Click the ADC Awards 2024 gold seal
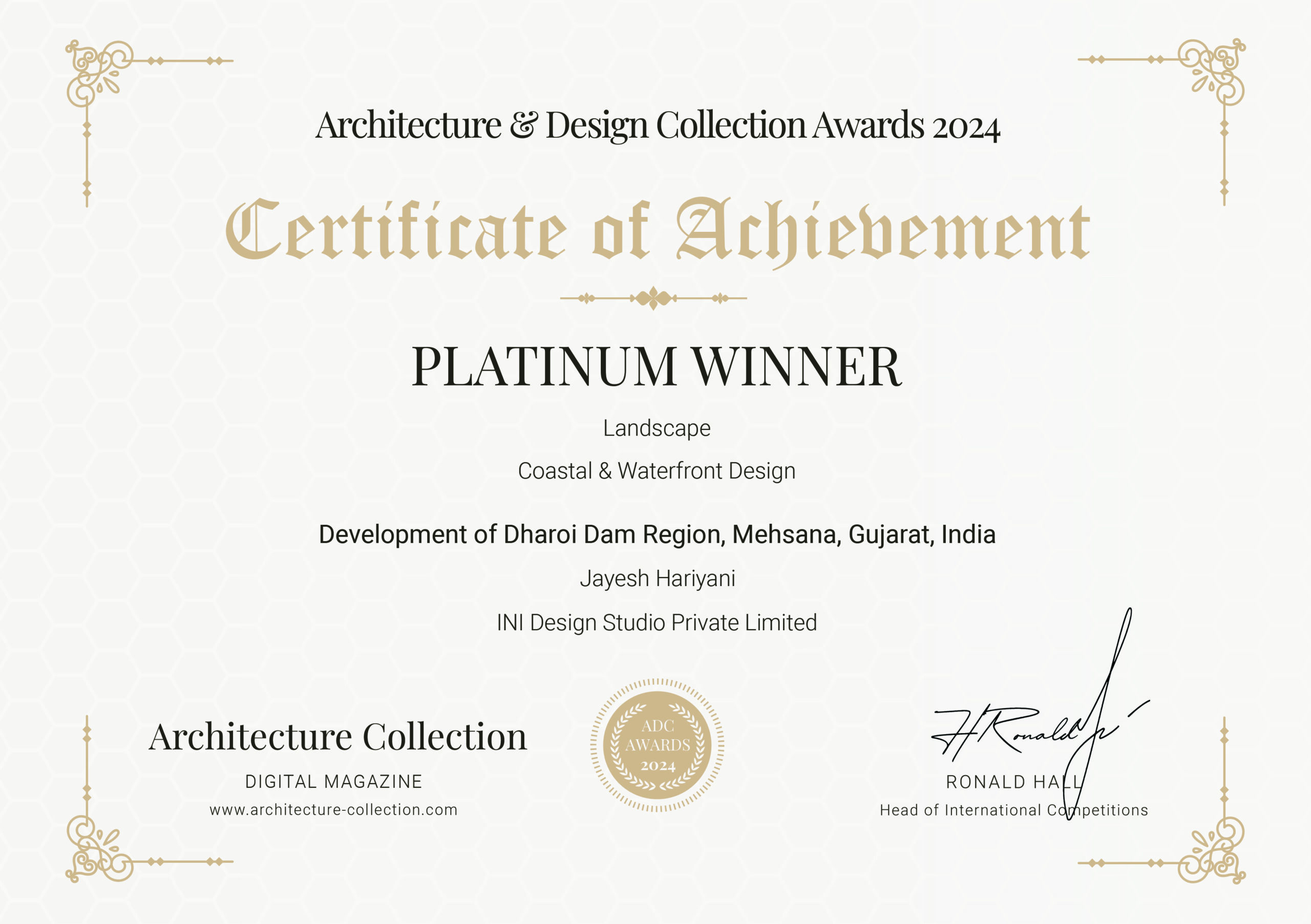Viewport: 1311px width, 924px height. [657, 745]
